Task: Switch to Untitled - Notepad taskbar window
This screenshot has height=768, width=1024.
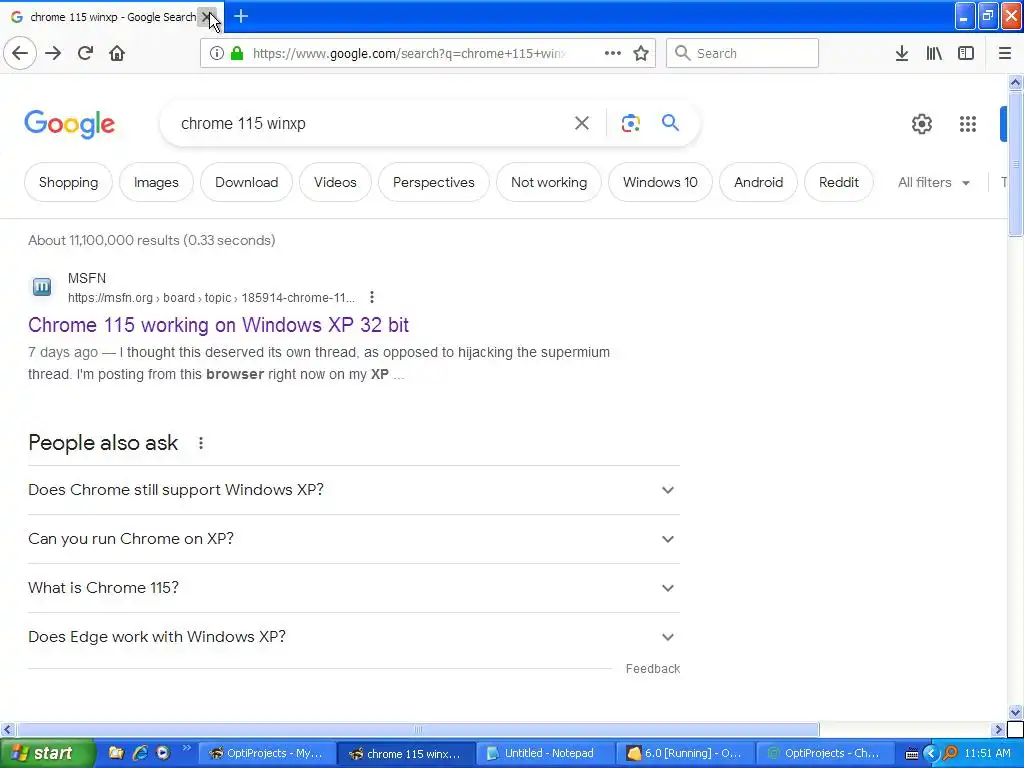Action: click(545, 753)
